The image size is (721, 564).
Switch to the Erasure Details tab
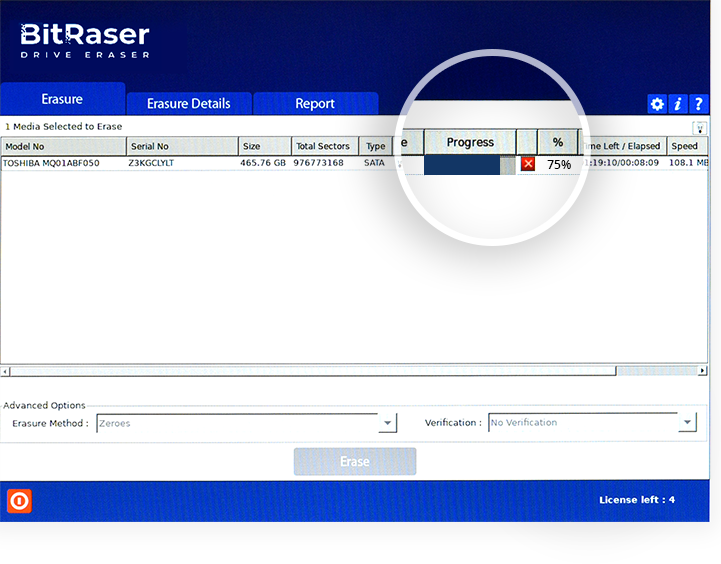pos(189,103)
